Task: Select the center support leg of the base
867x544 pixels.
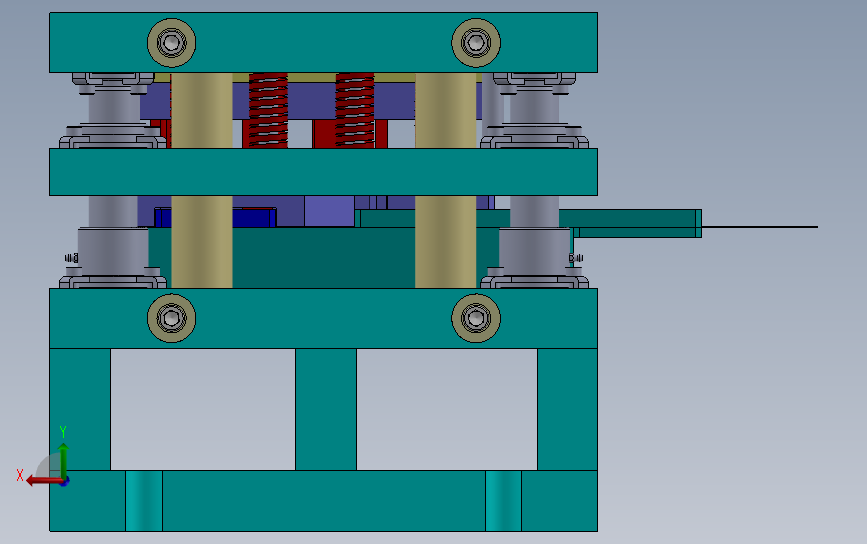Action: click(x=326, y=409)
